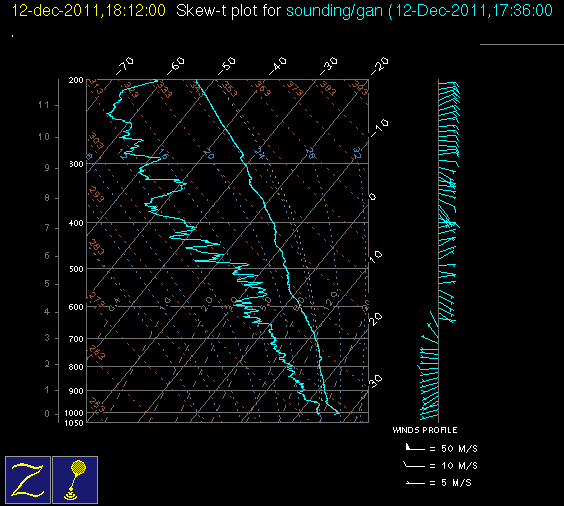The width and height of the screenshot is (564, 506).
Task: Click the '0' km altitude tick label
Action: pyautogui.click(x=47, y=414)
